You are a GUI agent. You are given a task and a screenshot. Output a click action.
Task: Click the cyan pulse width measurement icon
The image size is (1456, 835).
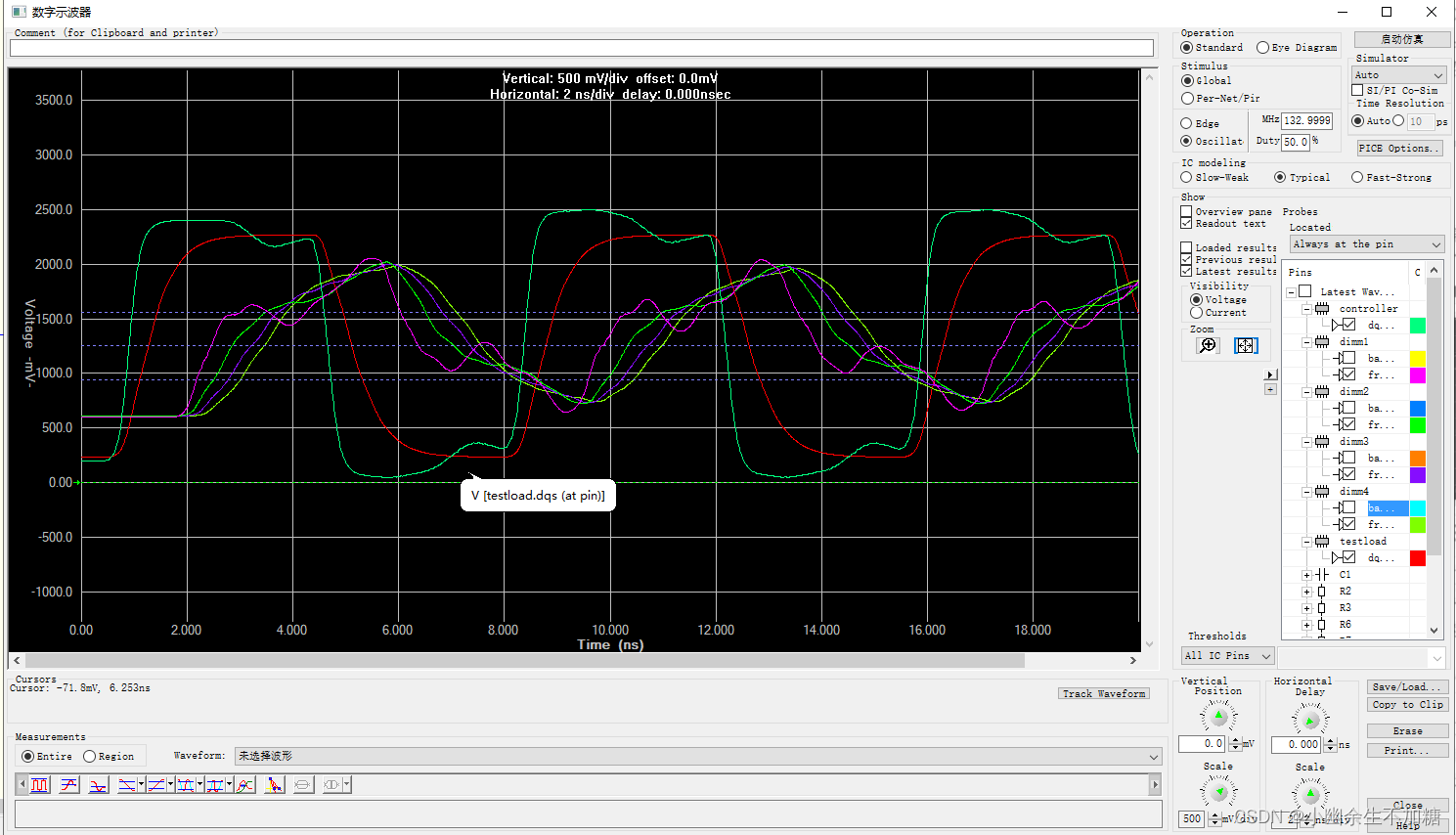186,784
